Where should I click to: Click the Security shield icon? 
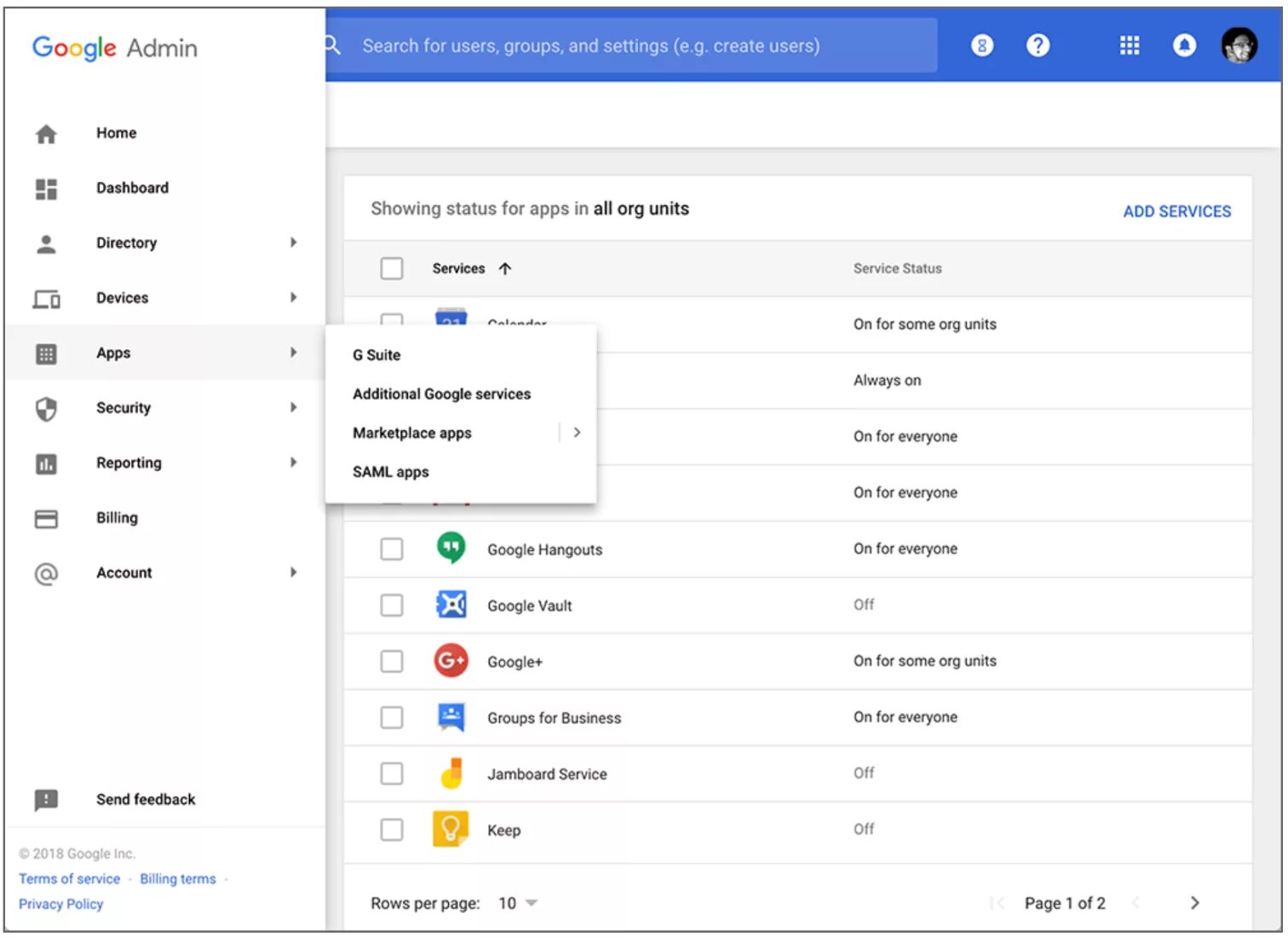(46, 409)
